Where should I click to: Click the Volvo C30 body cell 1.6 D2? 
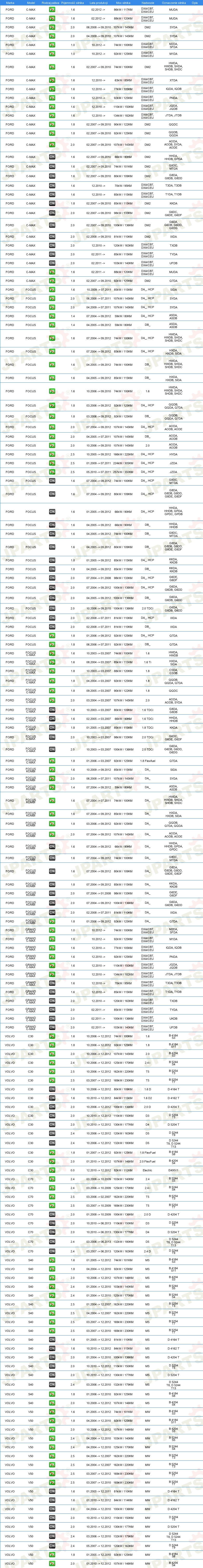point(148,1098)
